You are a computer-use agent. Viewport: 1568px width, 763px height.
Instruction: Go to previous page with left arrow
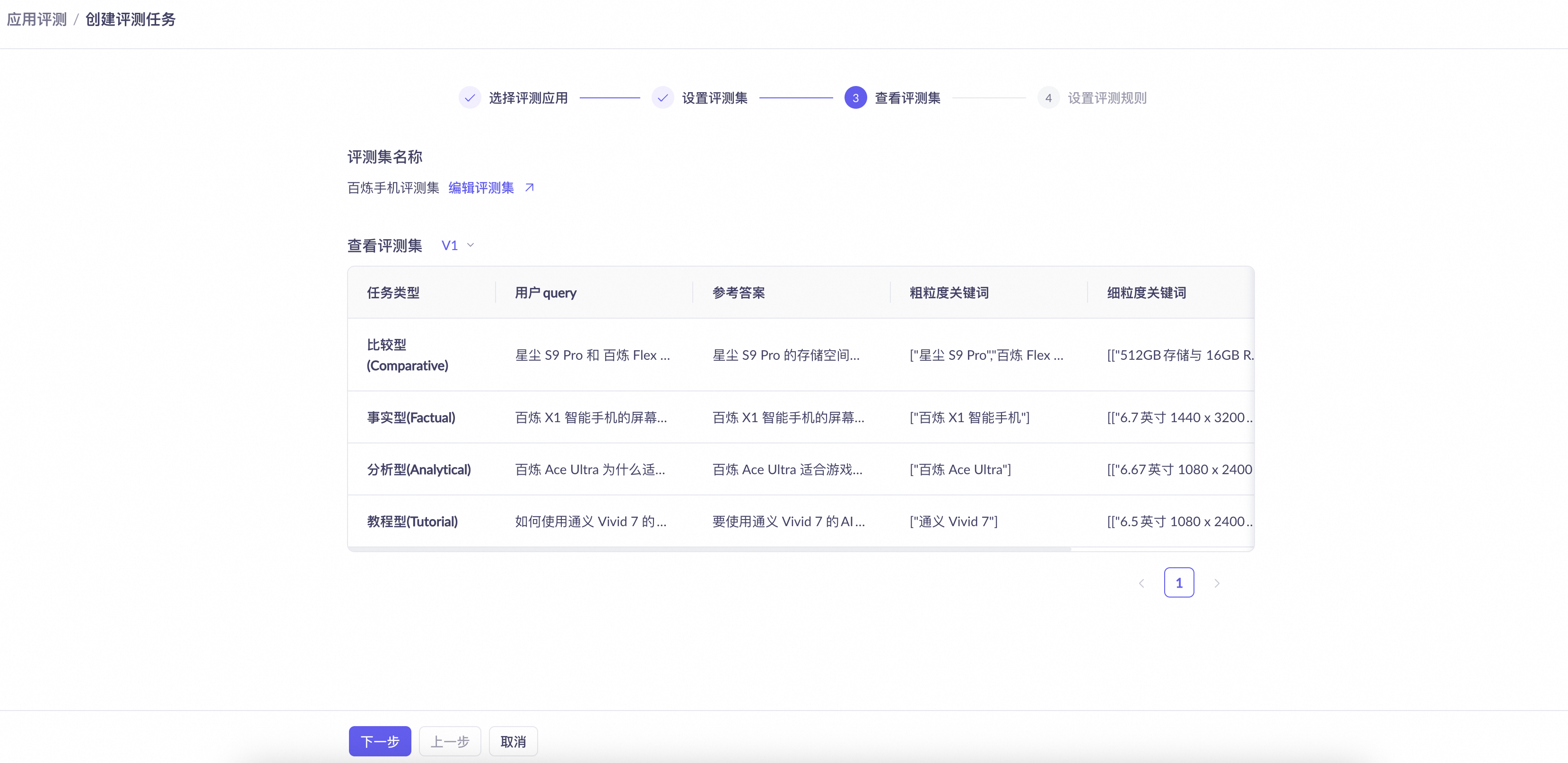(x=1141, y=583)
